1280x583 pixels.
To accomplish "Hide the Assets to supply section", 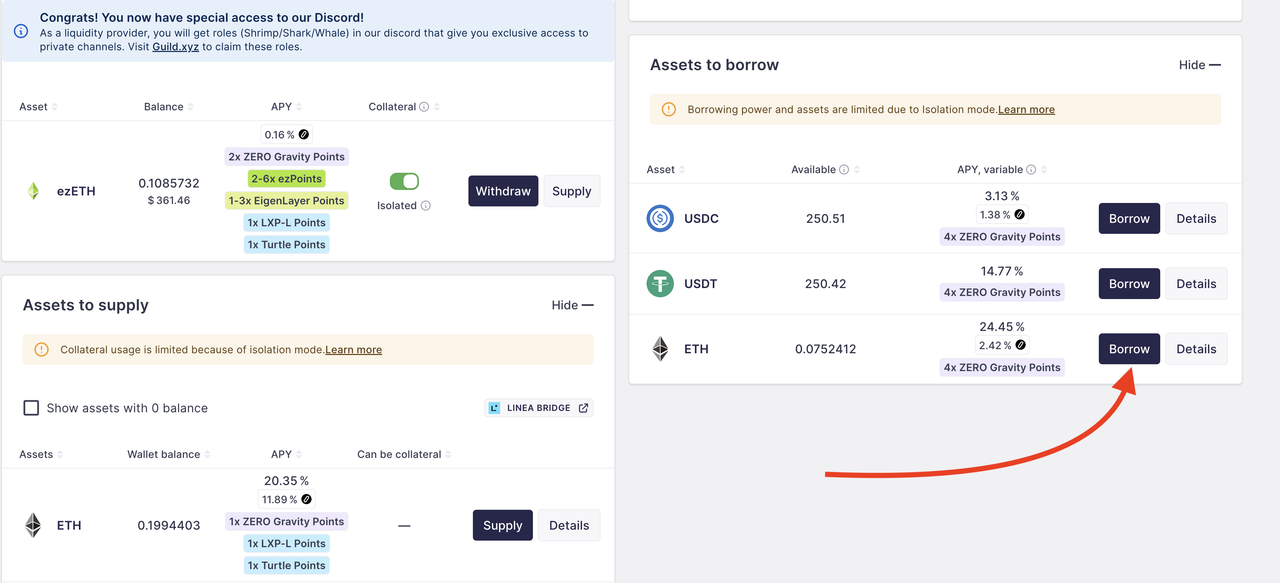I will click(x=572, y=305).
